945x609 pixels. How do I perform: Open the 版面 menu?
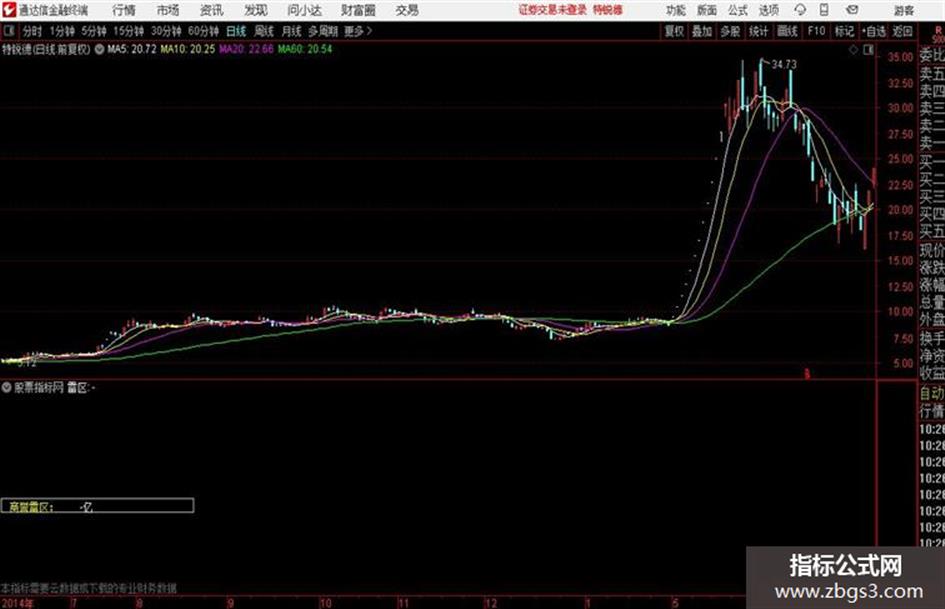pos(707,10)
